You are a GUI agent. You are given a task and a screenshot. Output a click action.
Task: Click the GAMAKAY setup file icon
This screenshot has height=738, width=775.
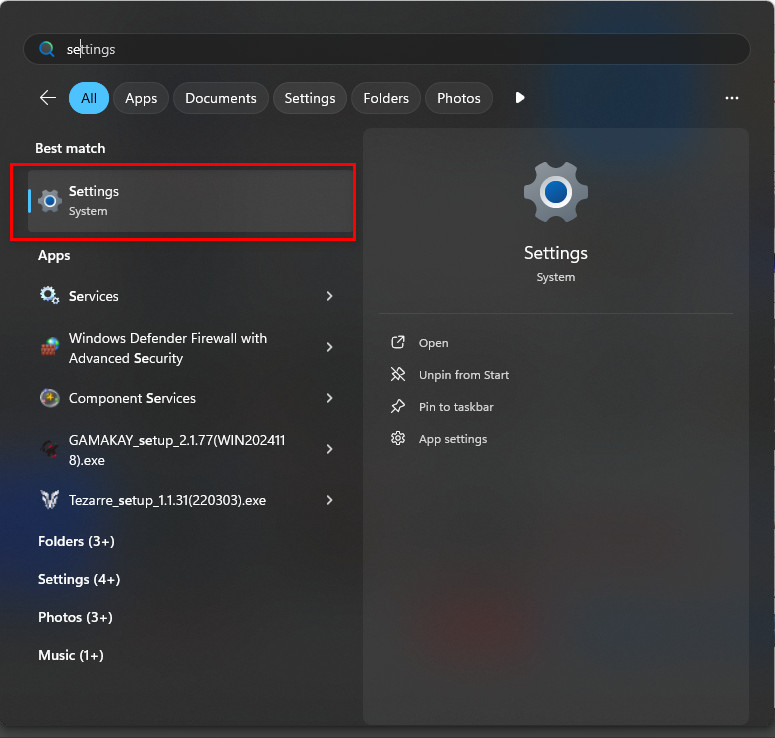[49, 449]
